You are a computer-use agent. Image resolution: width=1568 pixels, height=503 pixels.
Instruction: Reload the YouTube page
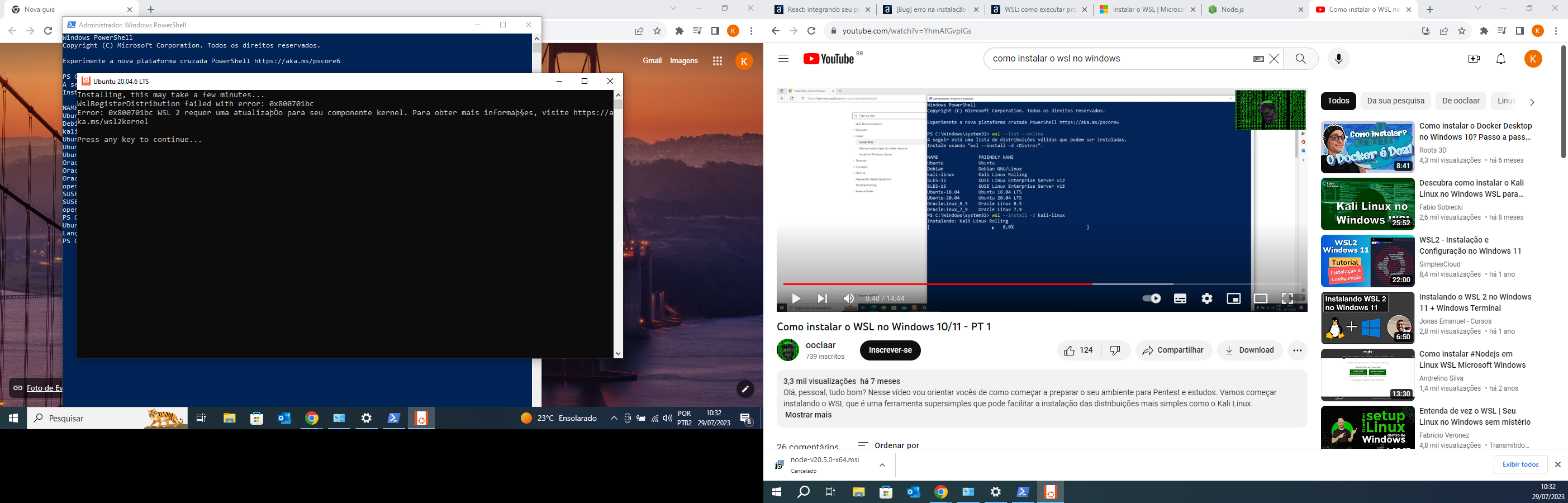tap(811, 31)
